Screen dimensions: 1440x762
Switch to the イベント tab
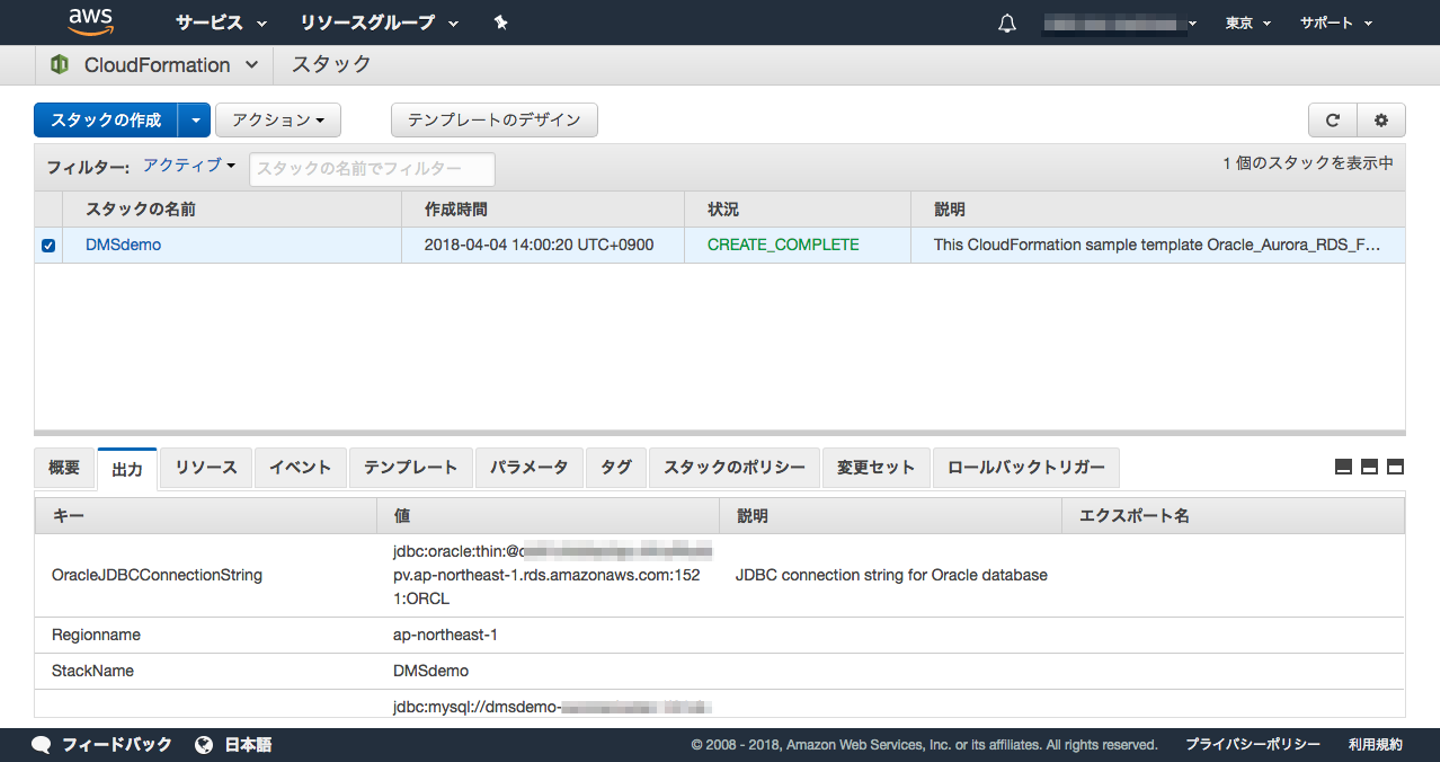pyautogui.click(x=300, y=468)
